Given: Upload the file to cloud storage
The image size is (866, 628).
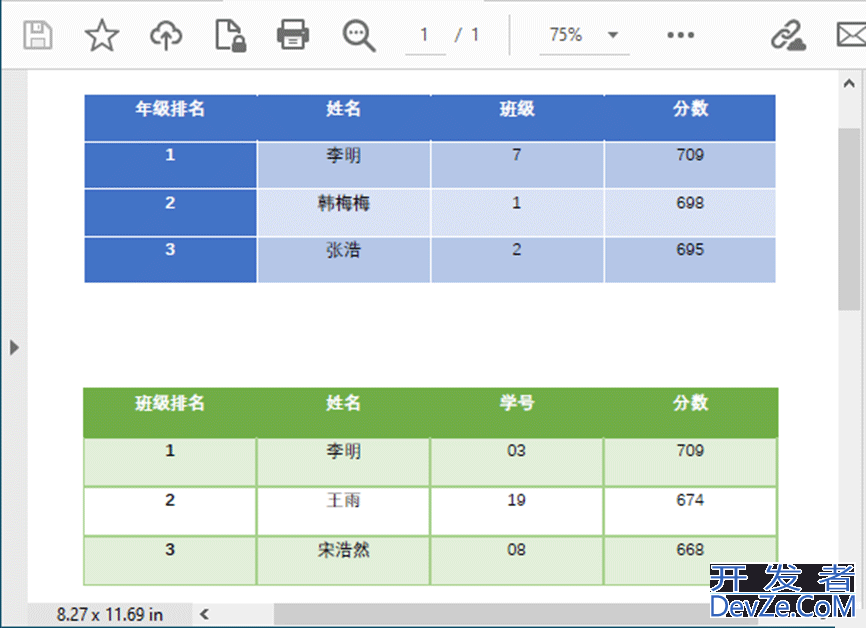Looking at the screenshot, I should pyautogui.click(x=166, y=35).
